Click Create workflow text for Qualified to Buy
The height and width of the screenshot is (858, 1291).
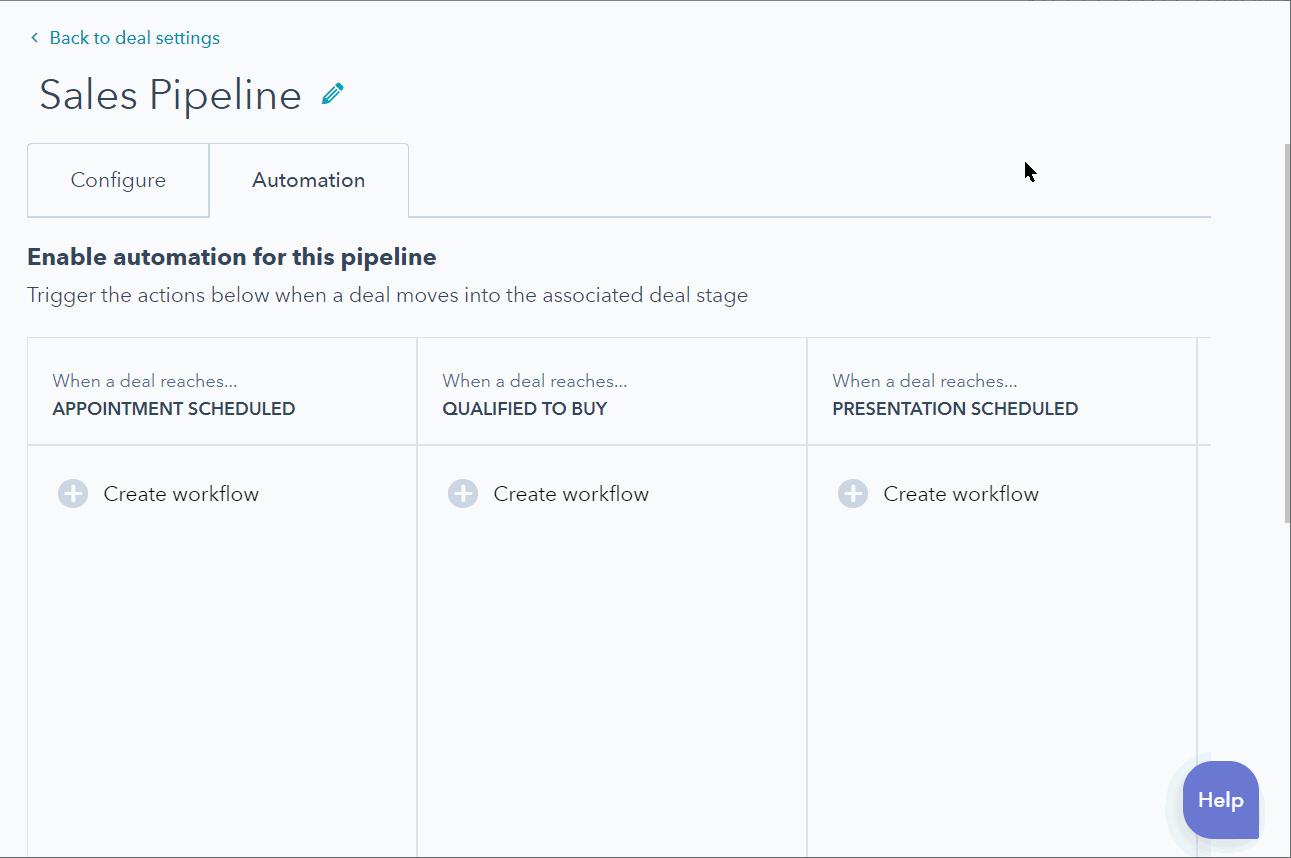[571, 494]
